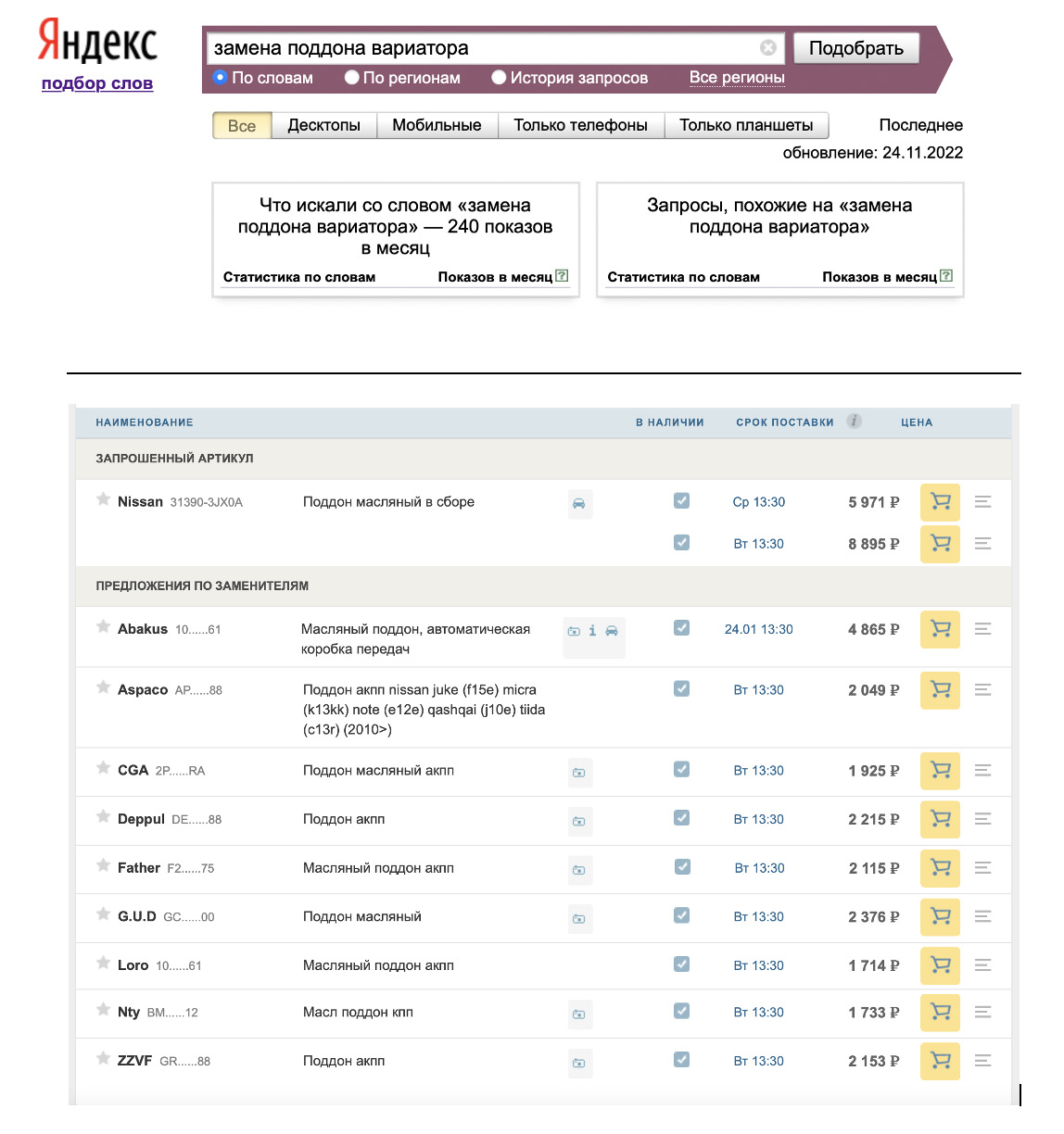Switch to 'Мобильные' tab
This screenshot has height=1134, width=1064.
[x=437, y=126]
